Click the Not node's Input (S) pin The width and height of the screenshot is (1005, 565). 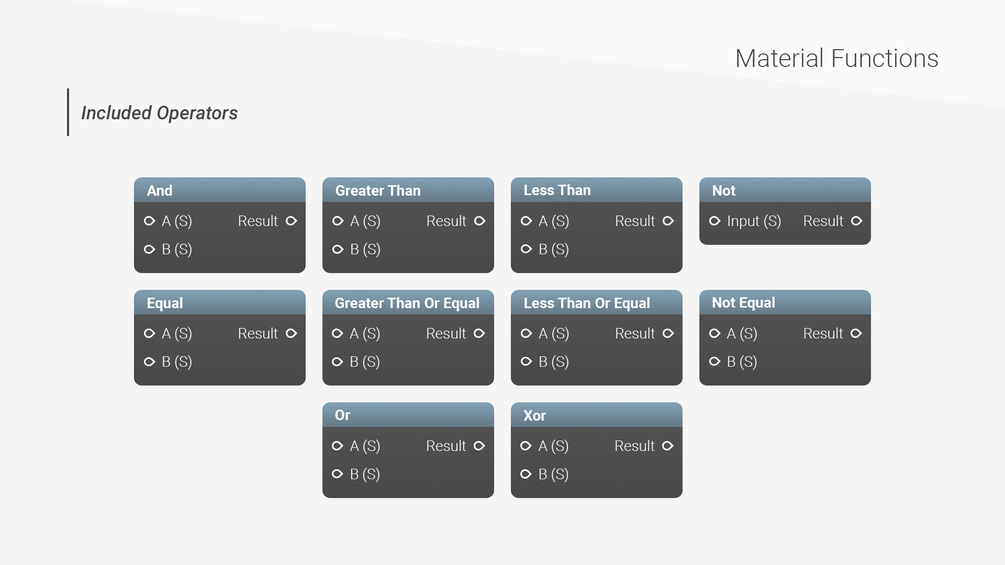point(715,221)
